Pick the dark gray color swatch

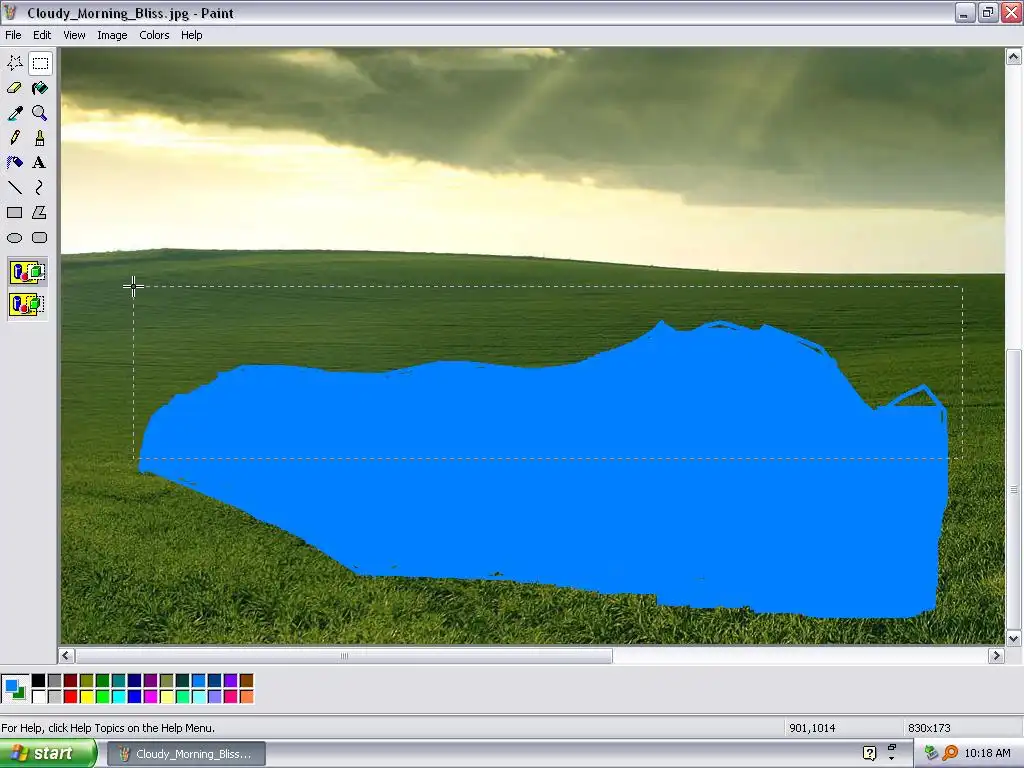(55, 680)
